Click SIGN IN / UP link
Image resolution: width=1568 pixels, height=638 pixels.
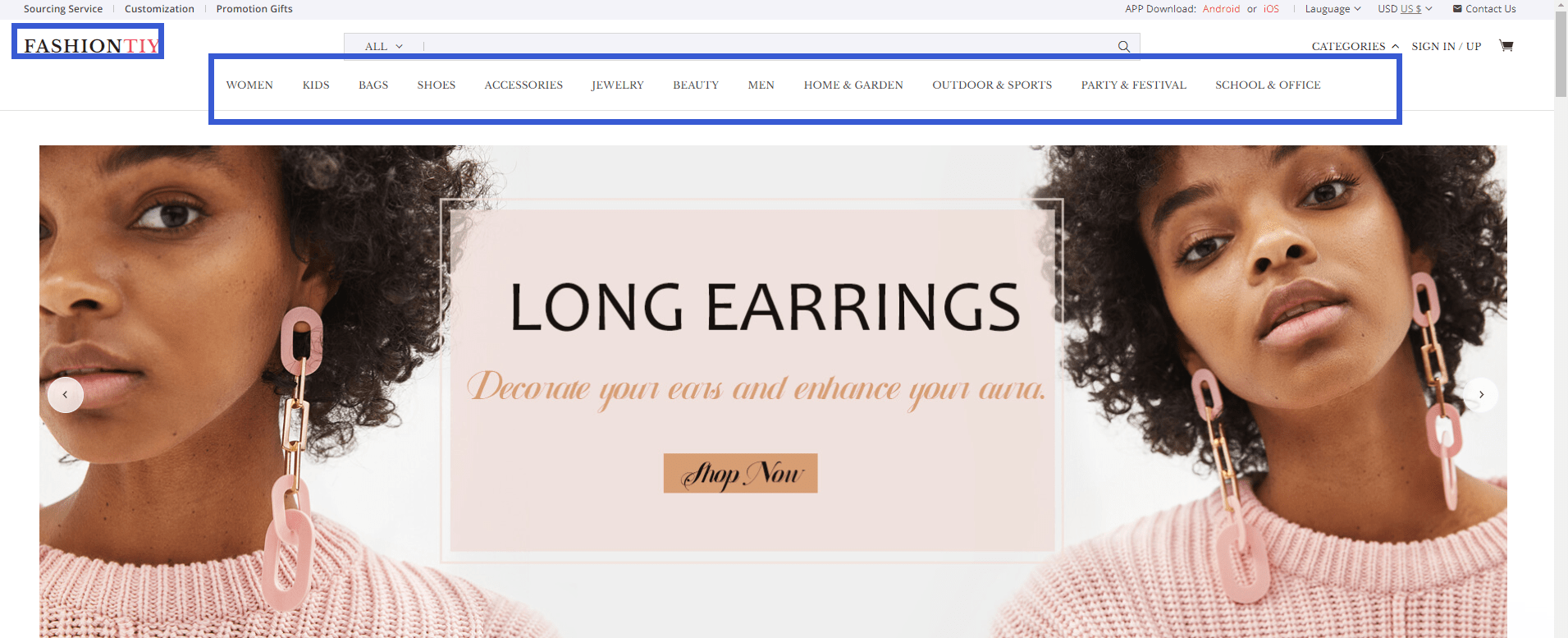pyautogui.click(x=1446, y=46)
